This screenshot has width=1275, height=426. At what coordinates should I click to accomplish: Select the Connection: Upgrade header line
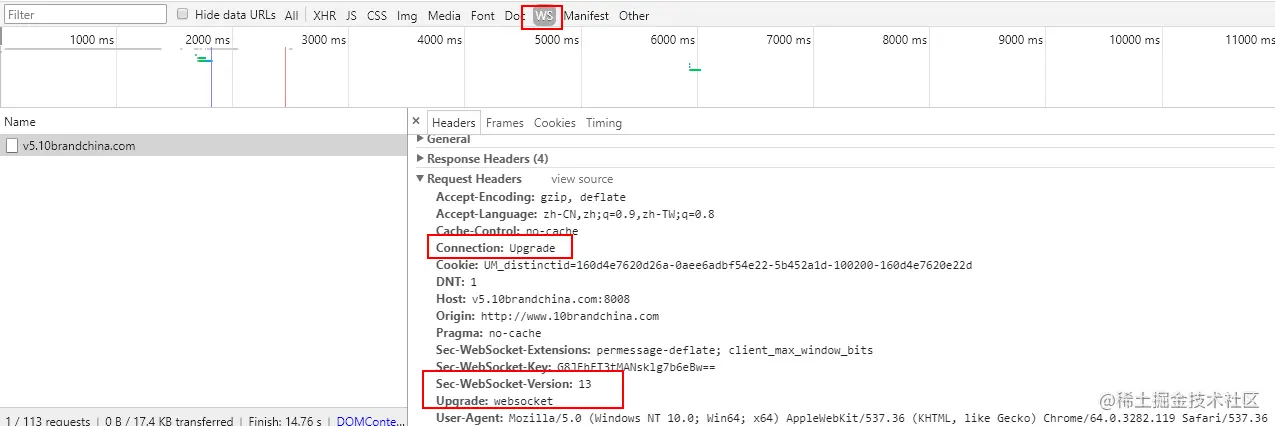coord(495,248)
